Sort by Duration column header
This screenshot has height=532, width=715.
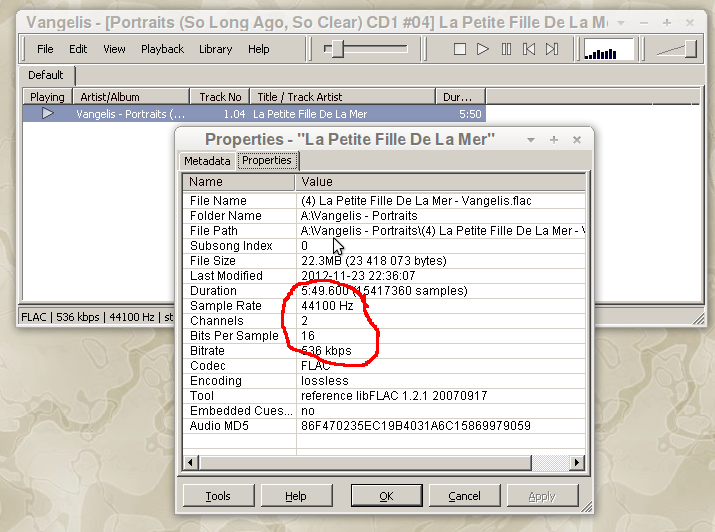point(461,97)
